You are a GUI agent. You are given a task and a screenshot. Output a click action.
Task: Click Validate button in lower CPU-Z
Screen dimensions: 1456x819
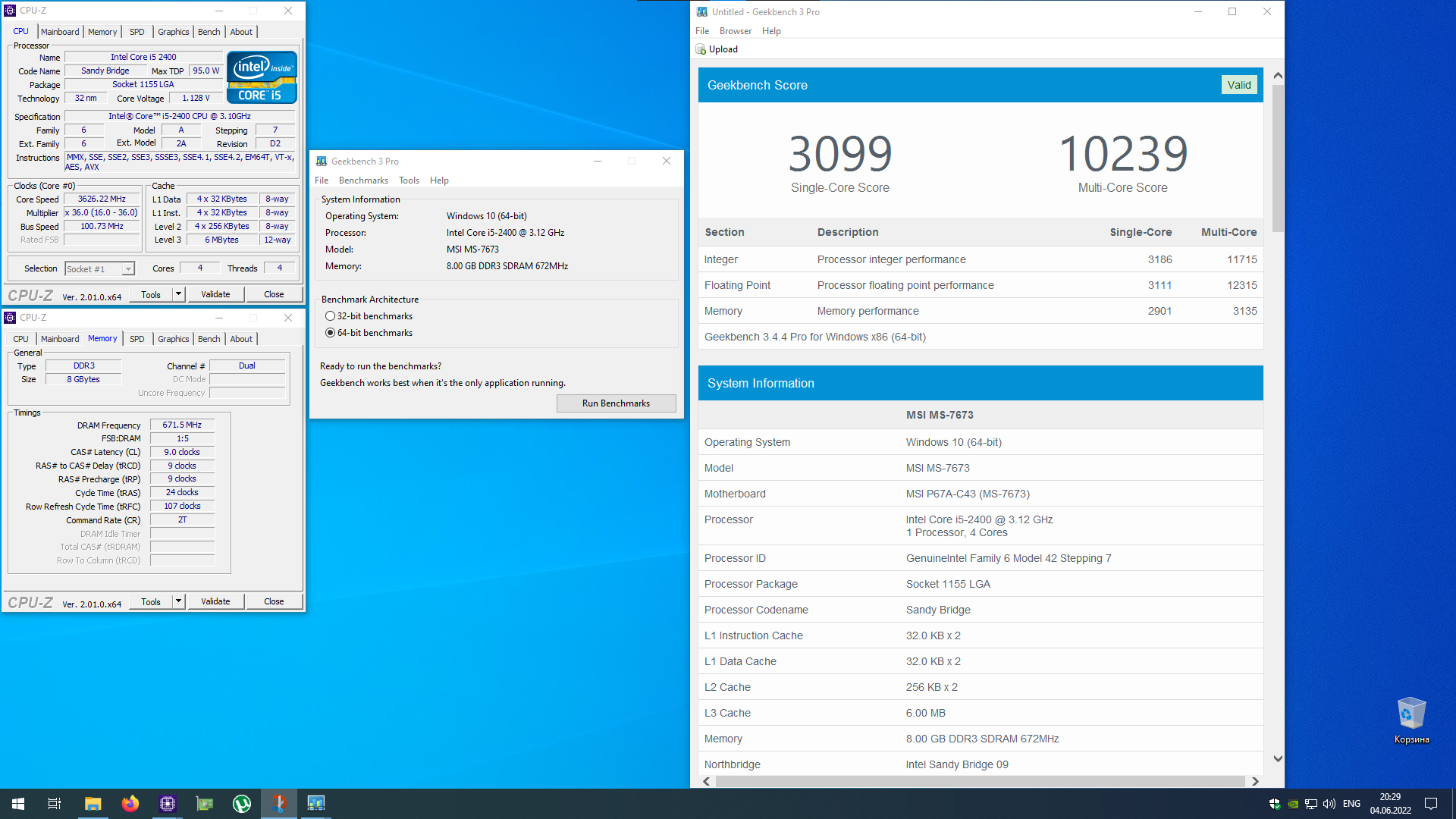coord(215,601)
